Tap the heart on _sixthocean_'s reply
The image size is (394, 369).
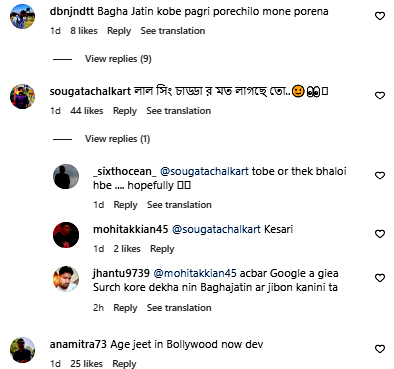tap(380, 175)
